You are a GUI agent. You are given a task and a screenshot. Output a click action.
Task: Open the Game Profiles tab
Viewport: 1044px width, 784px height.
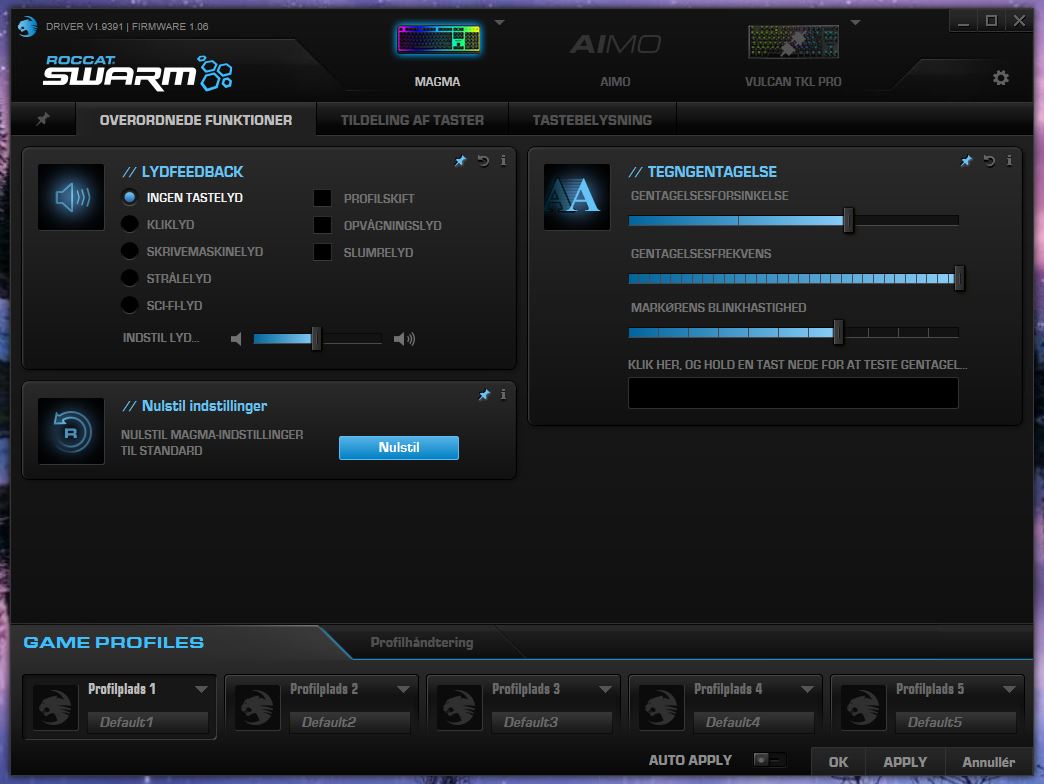pos(114,642)
